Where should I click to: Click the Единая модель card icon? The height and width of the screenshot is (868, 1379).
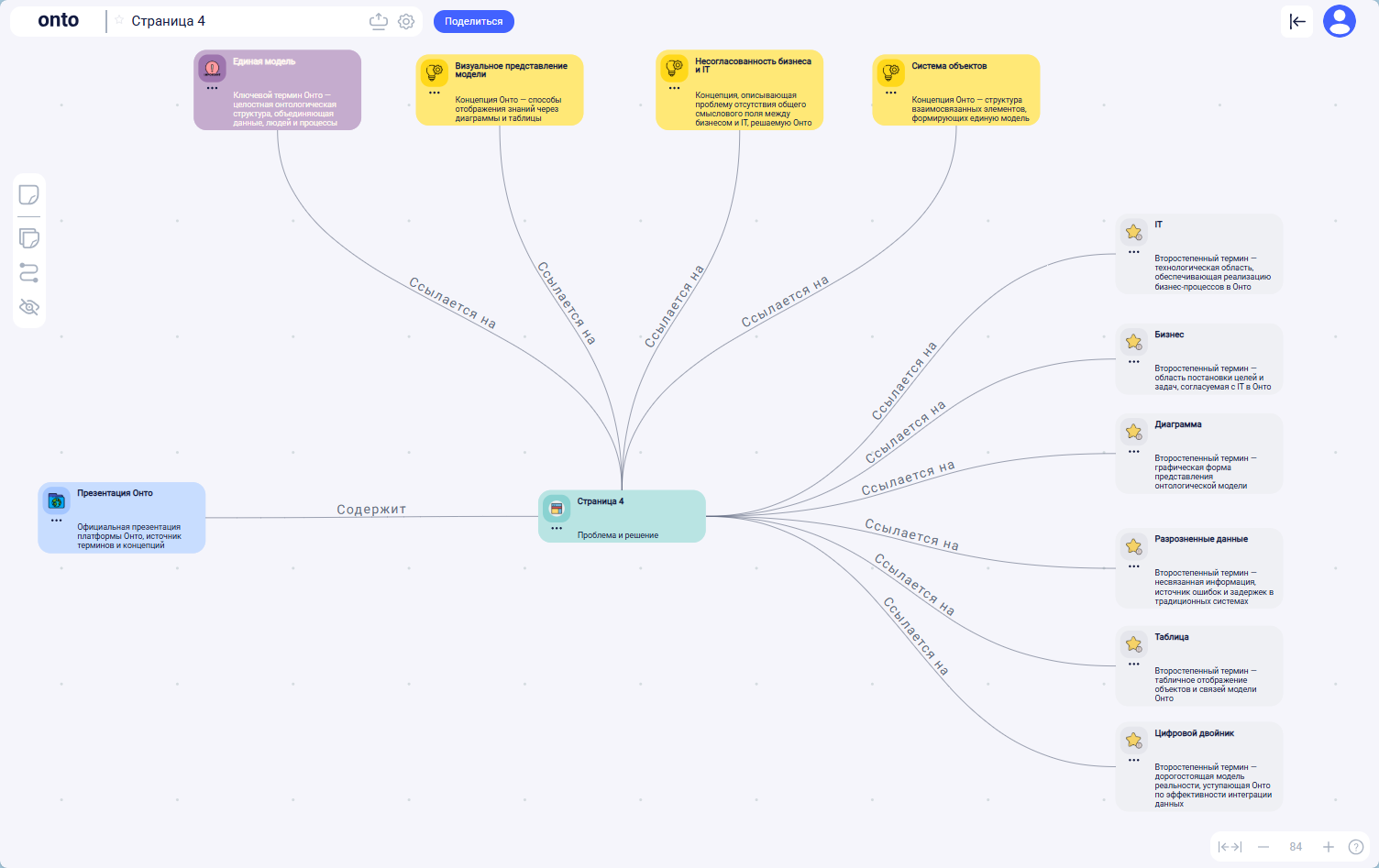click(212, 68)
